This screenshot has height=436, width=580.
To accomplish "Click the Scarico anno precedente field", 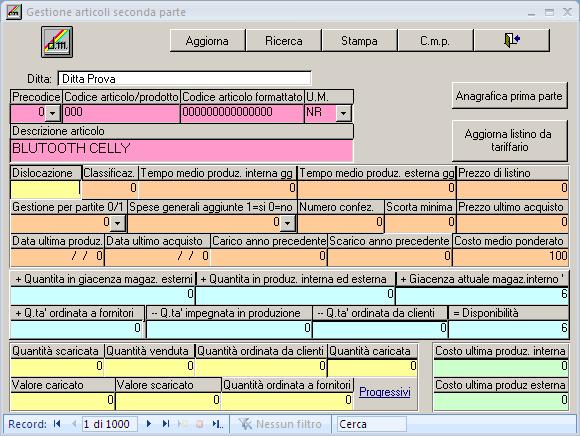I will [x=390, y=257].
